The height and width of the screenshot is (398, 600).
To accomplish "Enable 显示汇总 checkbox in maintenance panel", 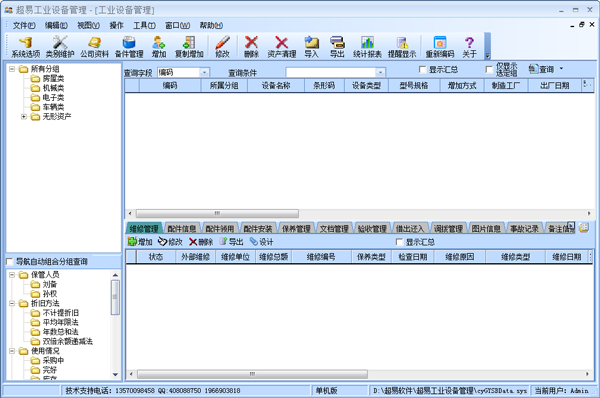I will [x=399, y=242].
